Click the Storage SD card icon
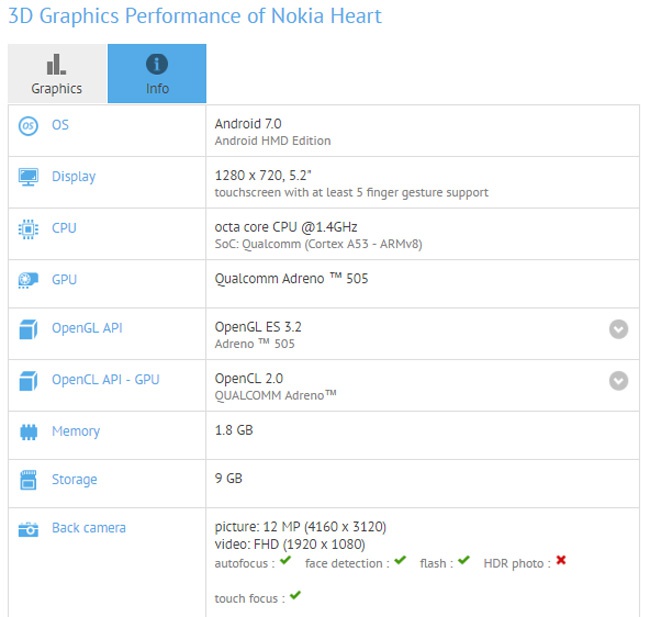Image resolution: width=650 pixels, height=617 pixels. 28,480
